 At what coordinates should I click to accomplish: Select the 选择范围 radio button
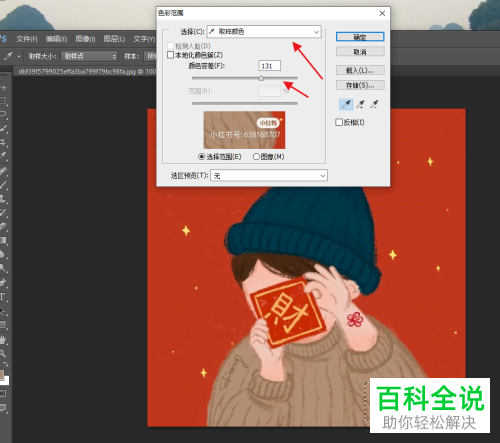click(x=201, y=157)
